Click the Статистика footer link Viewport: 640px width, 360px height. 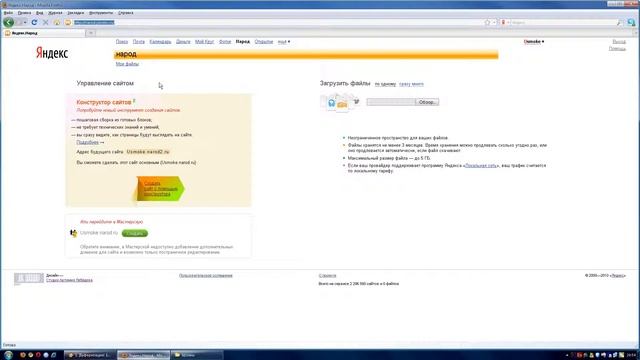(327, 276)
